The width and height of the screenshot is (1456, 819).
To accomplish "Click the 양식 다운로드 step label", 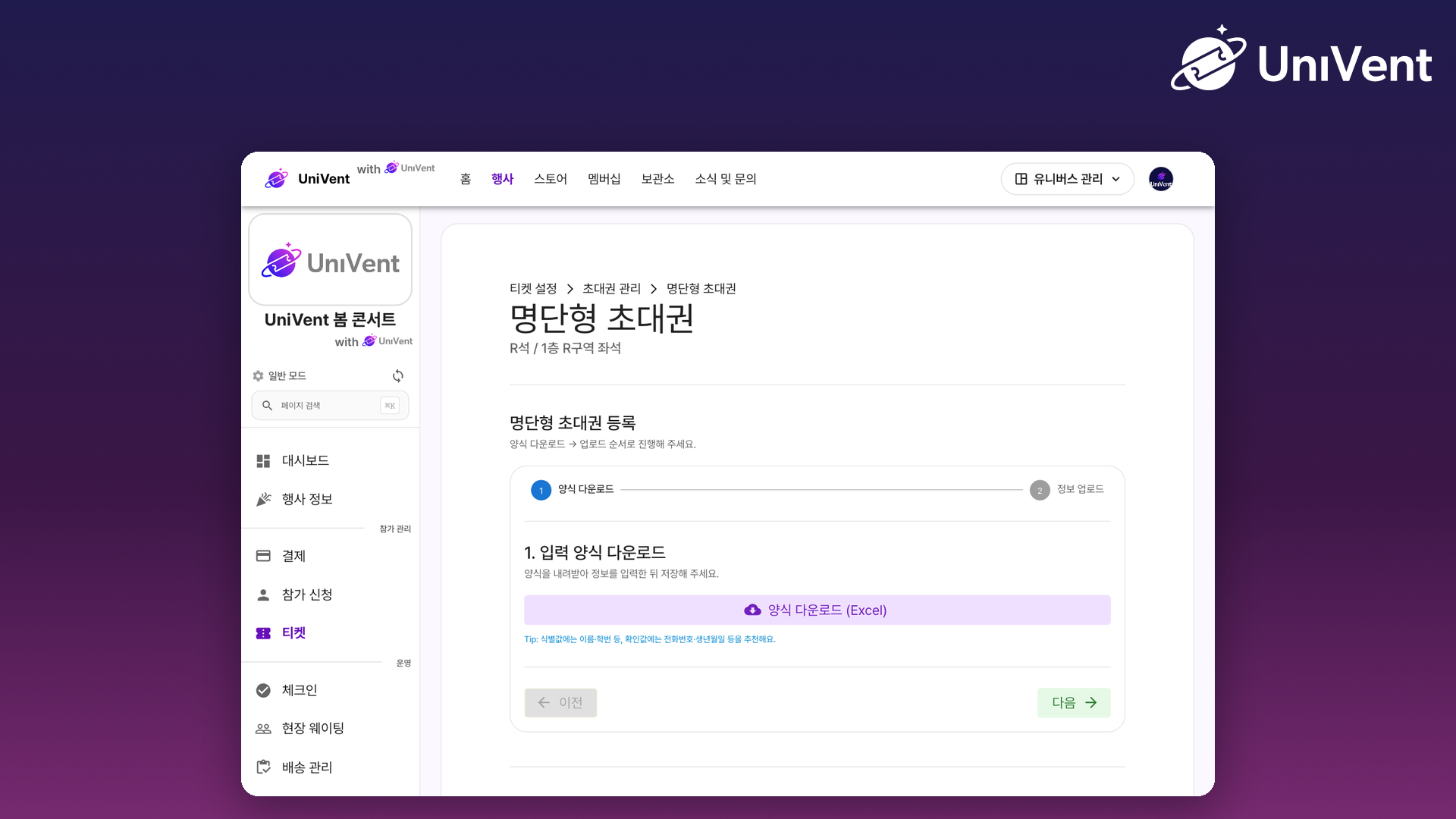I will point(585,490).
